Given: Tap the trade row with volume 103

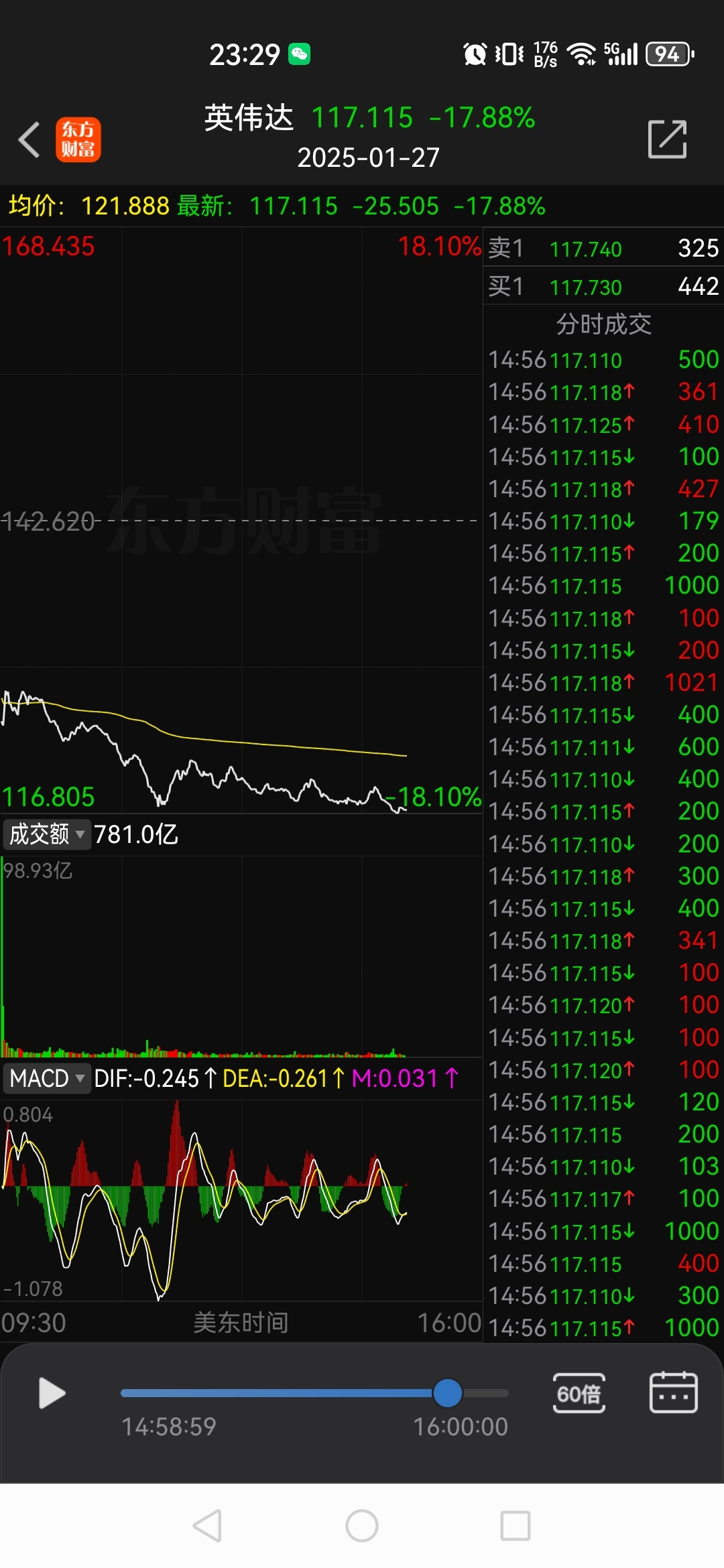Looking at the screenshot, I should [603, 1166].
